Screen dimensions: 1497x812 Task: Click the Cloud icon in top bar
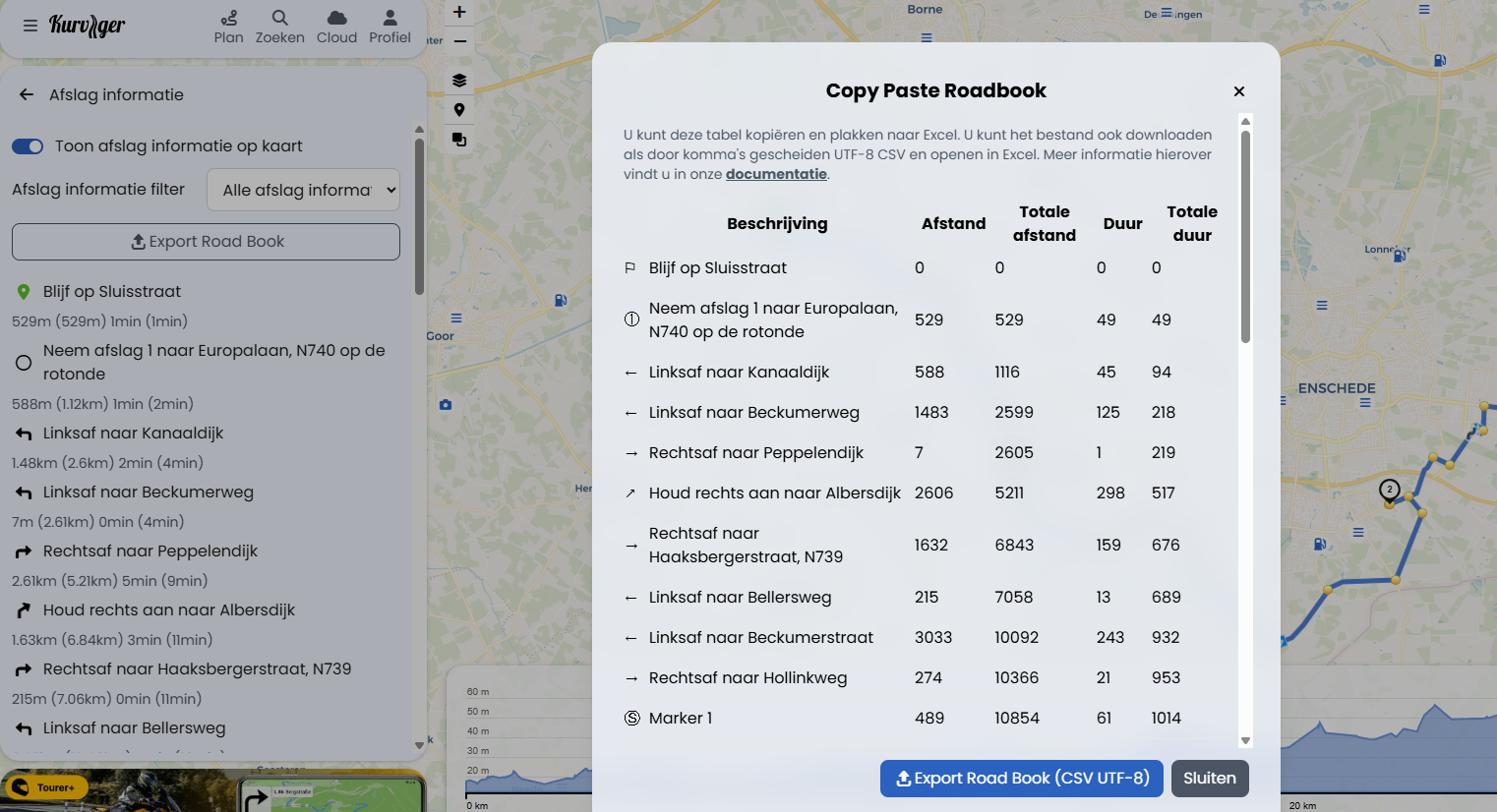pos(336,27)
